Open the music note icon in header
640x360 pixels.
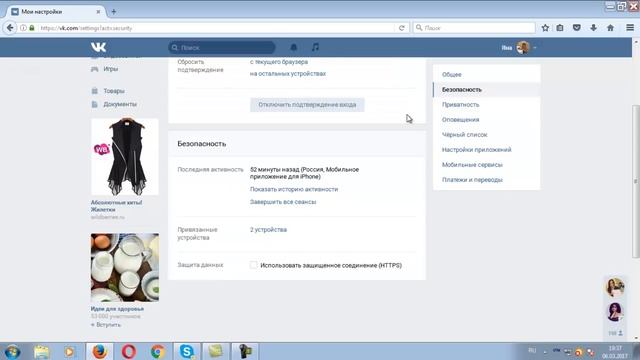[315, 47]
